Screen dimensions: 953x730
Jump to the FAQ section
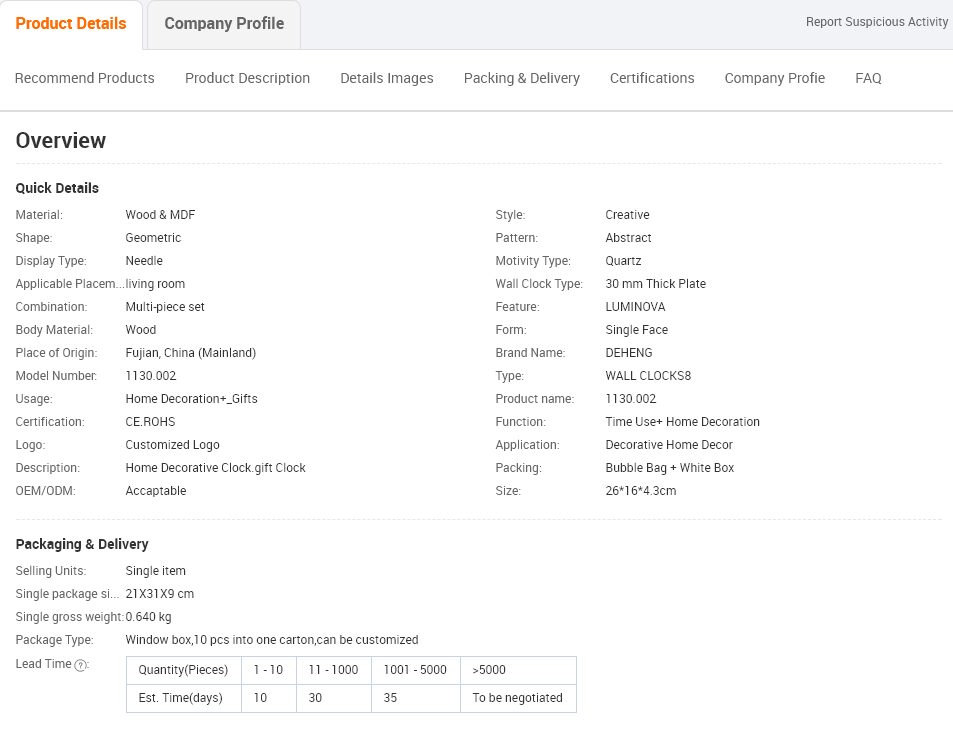coord(868,78)
